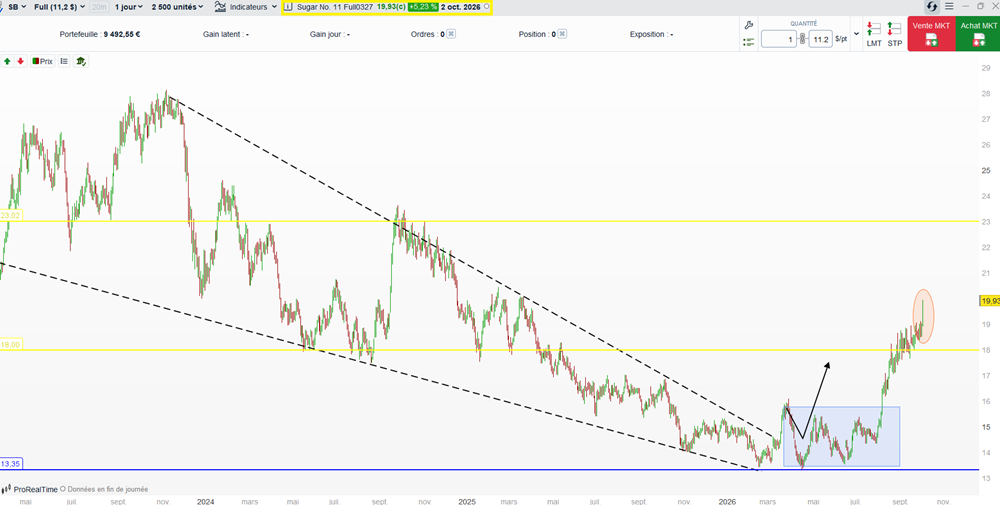Open the 2 500 unités history dropdown
Image resolution: width=1000 pixels, height=505 pixels.
(177, 6)
